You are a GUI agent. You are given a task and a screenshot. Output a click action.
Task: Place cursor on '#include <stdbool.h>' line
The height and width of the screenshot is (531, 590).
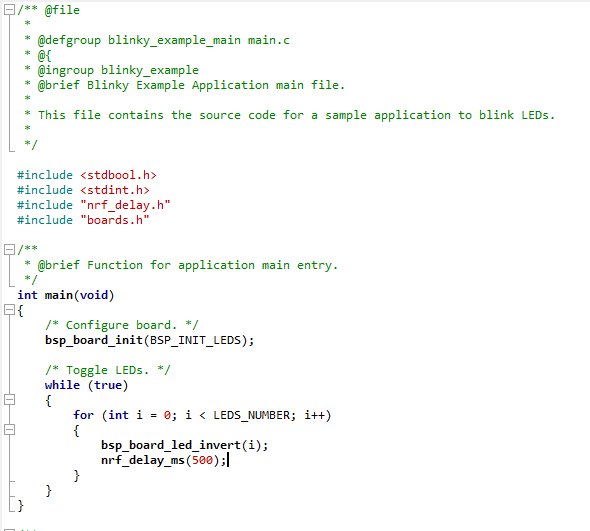tap(87, 175)
